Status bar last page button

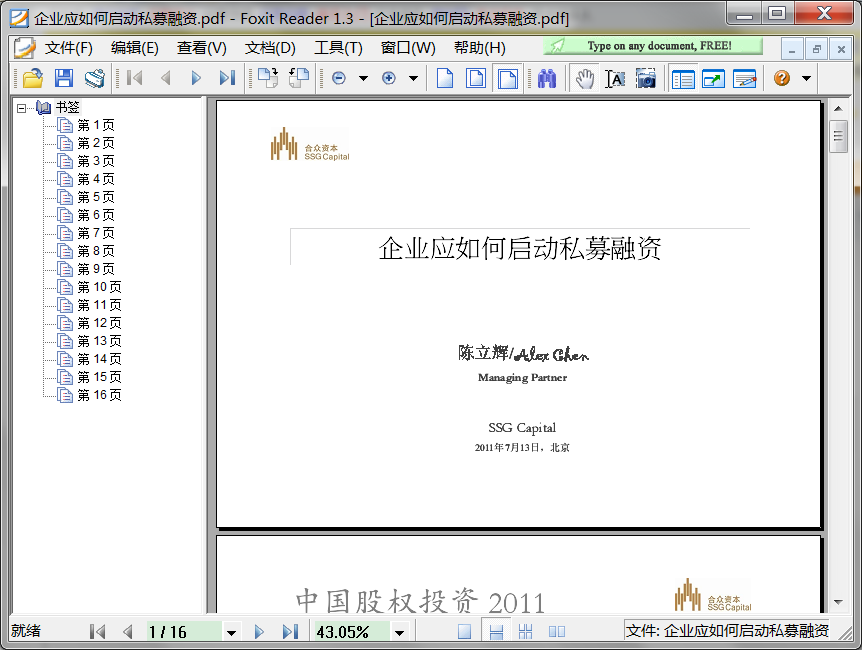pos(290,632)
